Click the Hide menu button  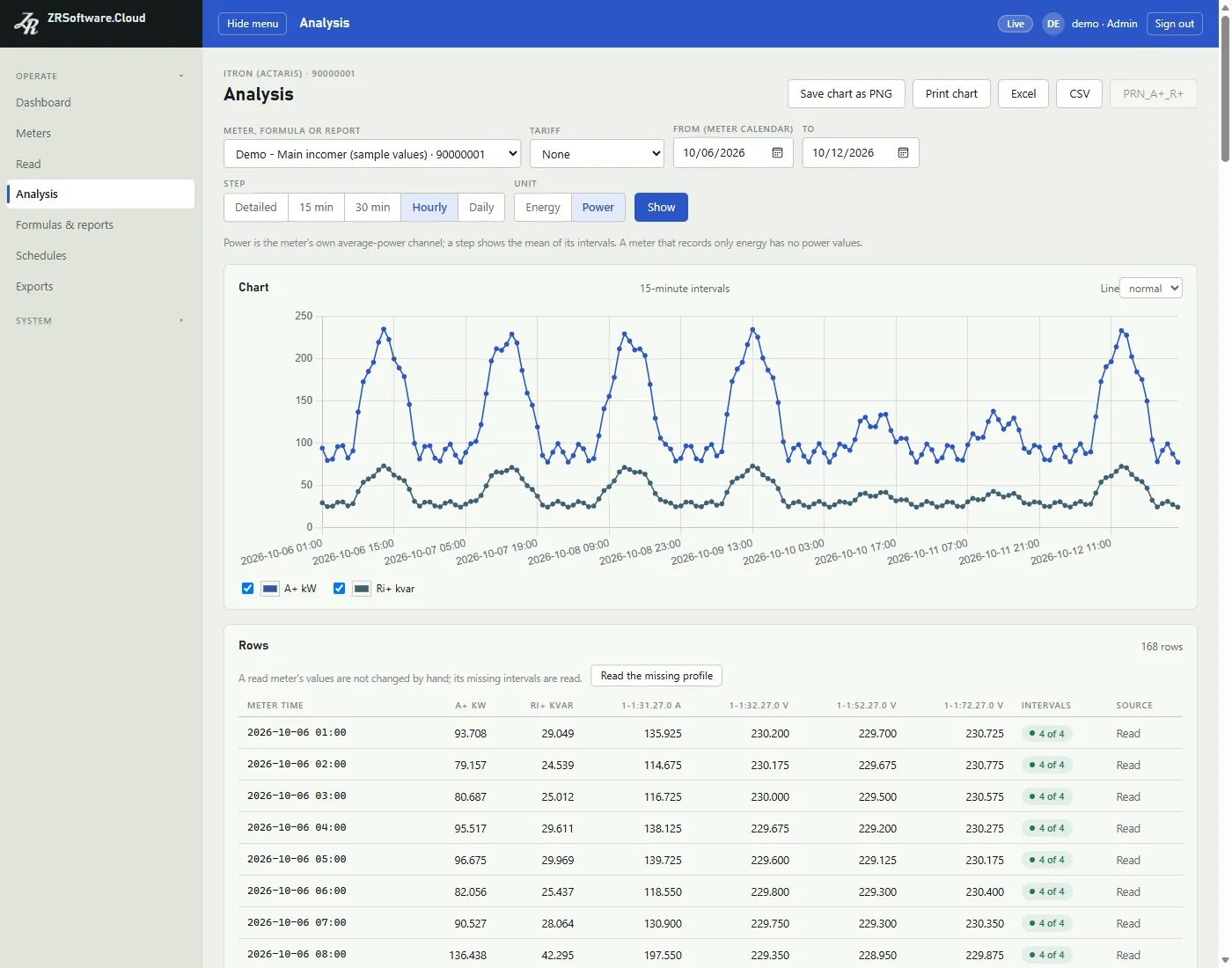click(253, 24)
